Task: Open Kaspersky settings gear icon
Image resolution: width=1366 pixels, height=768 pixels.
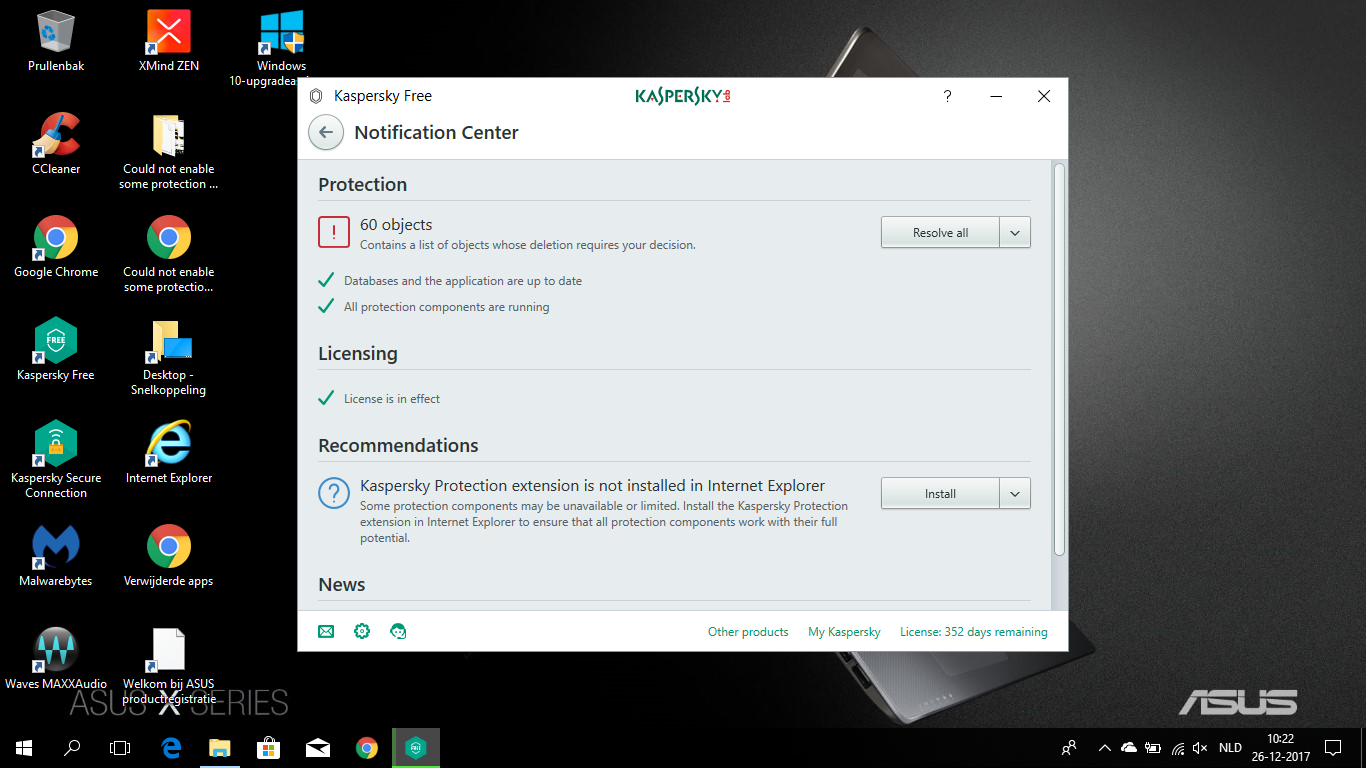Action: coord(362,631)
